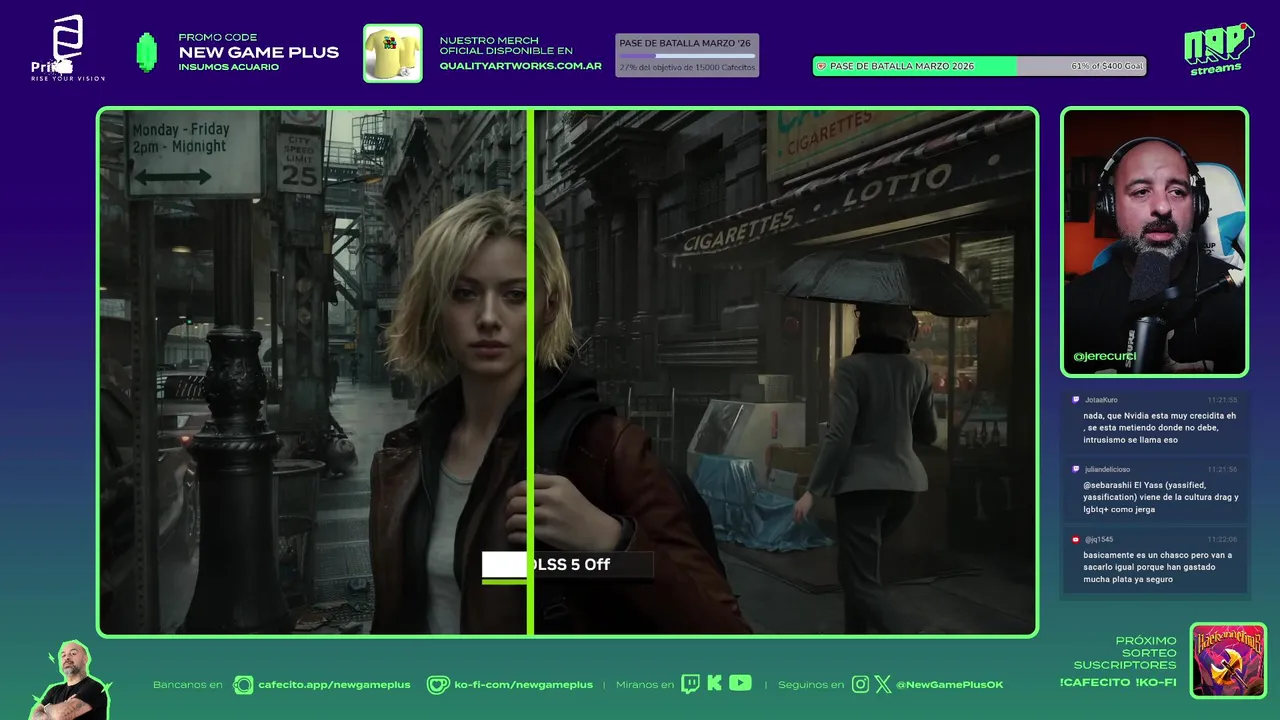
Task: Click the chat message mentioning @sebarashii
Action: (1160, 497)
